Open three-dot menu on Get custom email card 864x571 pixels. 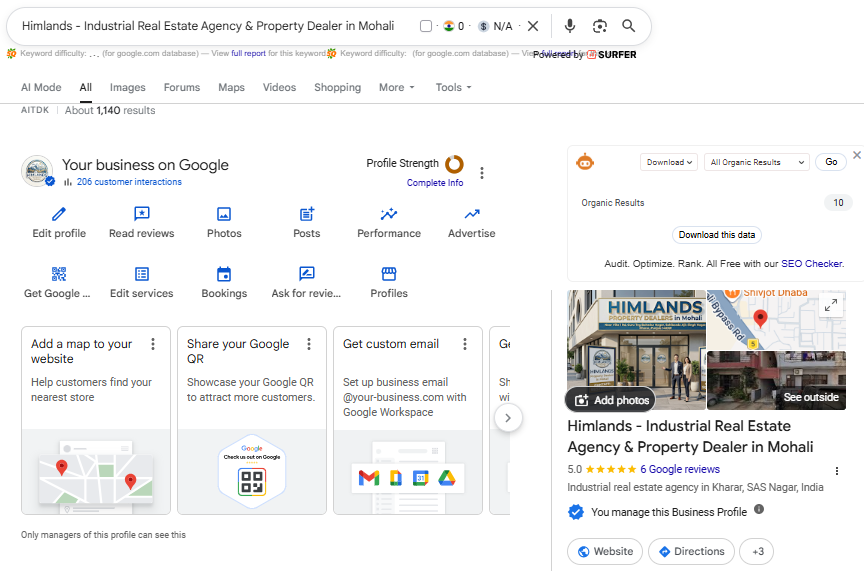tap(465, 344)
